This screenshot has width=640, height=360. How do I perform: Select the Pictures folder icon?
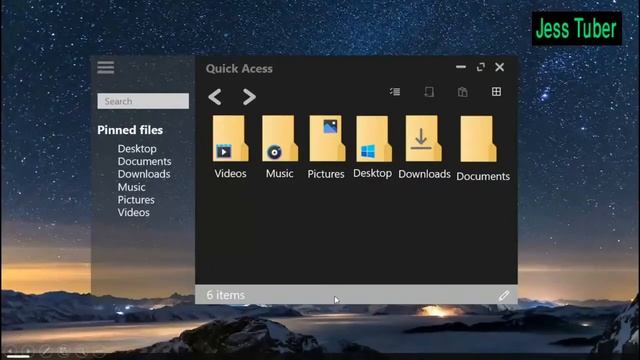pyautogui.click(x=327, y=138)
